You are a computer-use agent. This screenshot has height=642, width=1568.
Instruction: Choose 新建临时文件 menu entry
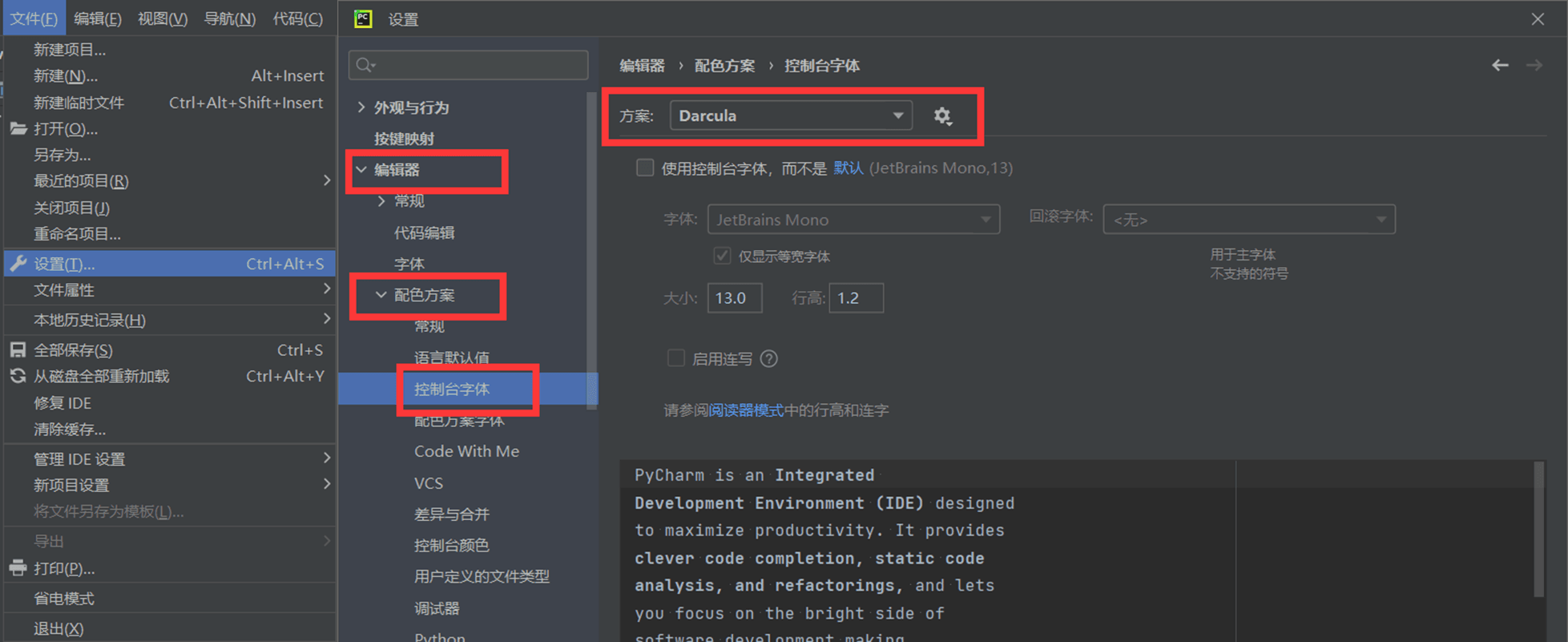point(170,103)
